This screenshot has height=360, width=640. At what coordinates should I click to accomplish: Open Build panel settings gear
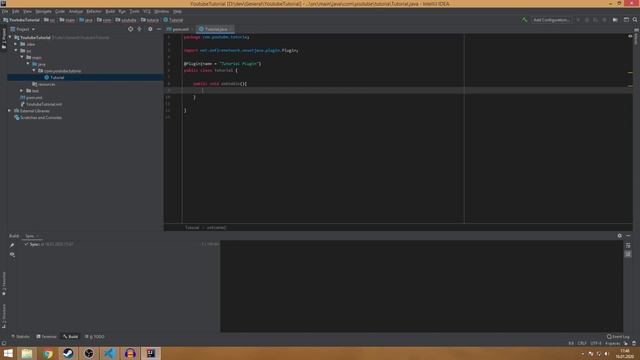[x=620, y=236]
